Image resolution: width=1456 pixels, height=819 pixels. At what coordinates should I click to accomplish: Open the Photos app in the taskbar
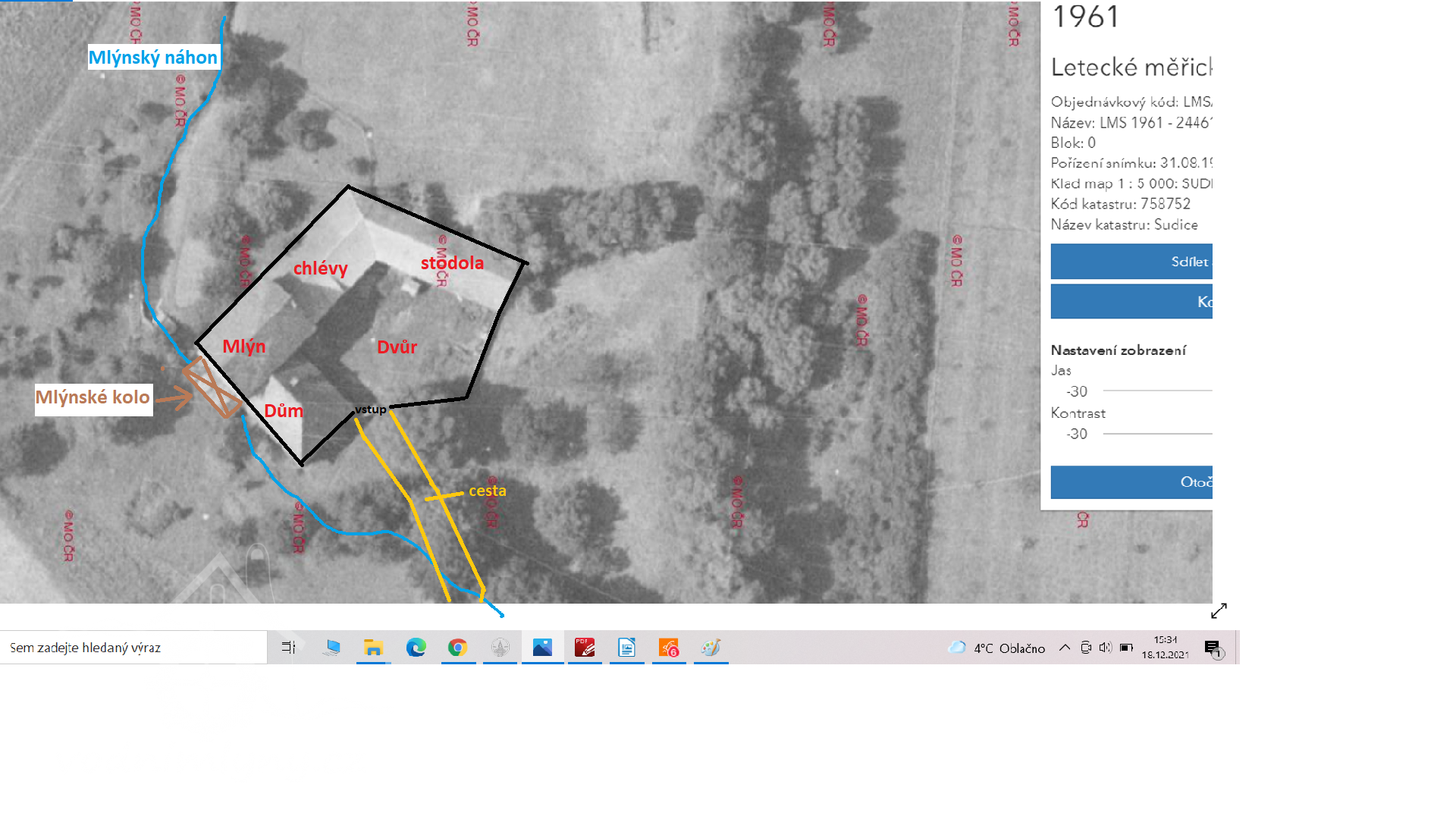tap(542, 648)
